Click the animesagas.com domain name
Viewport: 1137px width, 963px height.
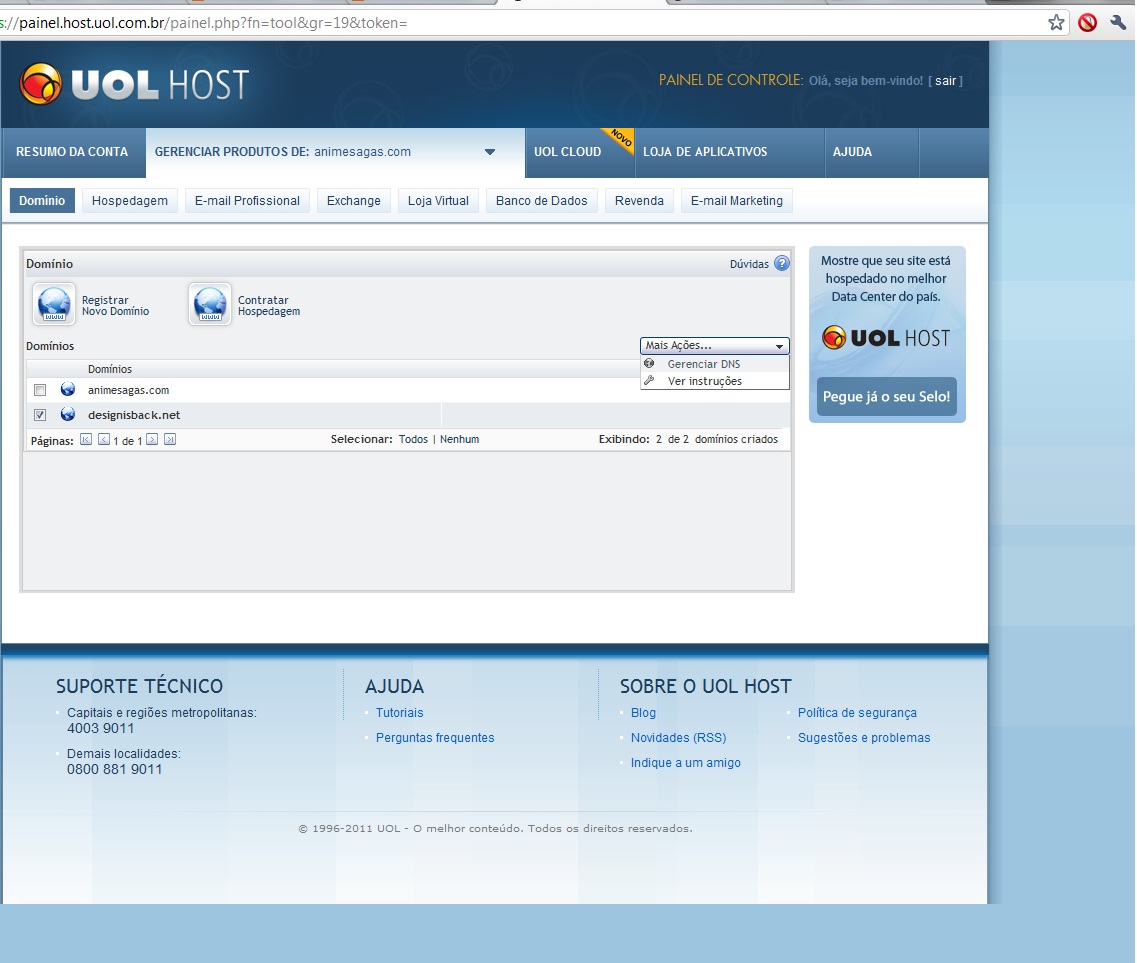coord(128,390)
